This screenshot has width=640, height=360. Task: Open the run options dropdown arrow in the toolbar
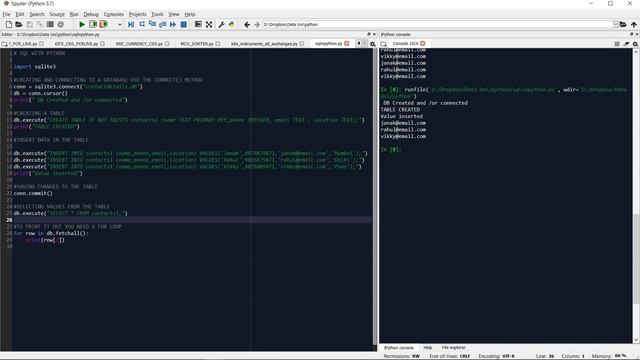pyautogui.click(x=120, y=24)
